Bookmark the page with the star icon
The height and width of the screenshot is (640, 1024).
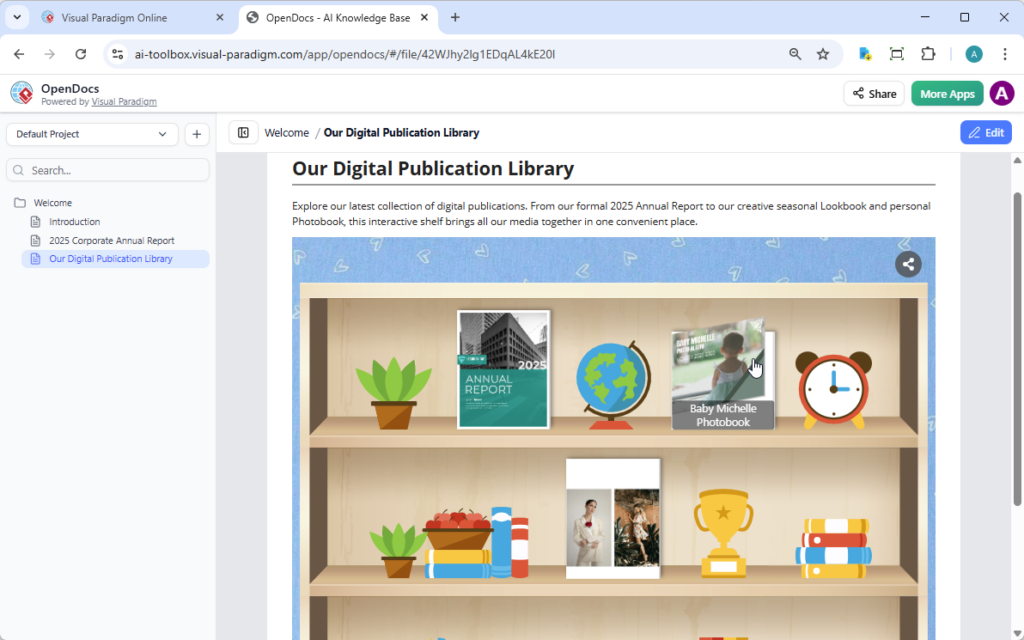tap(823, 54)
